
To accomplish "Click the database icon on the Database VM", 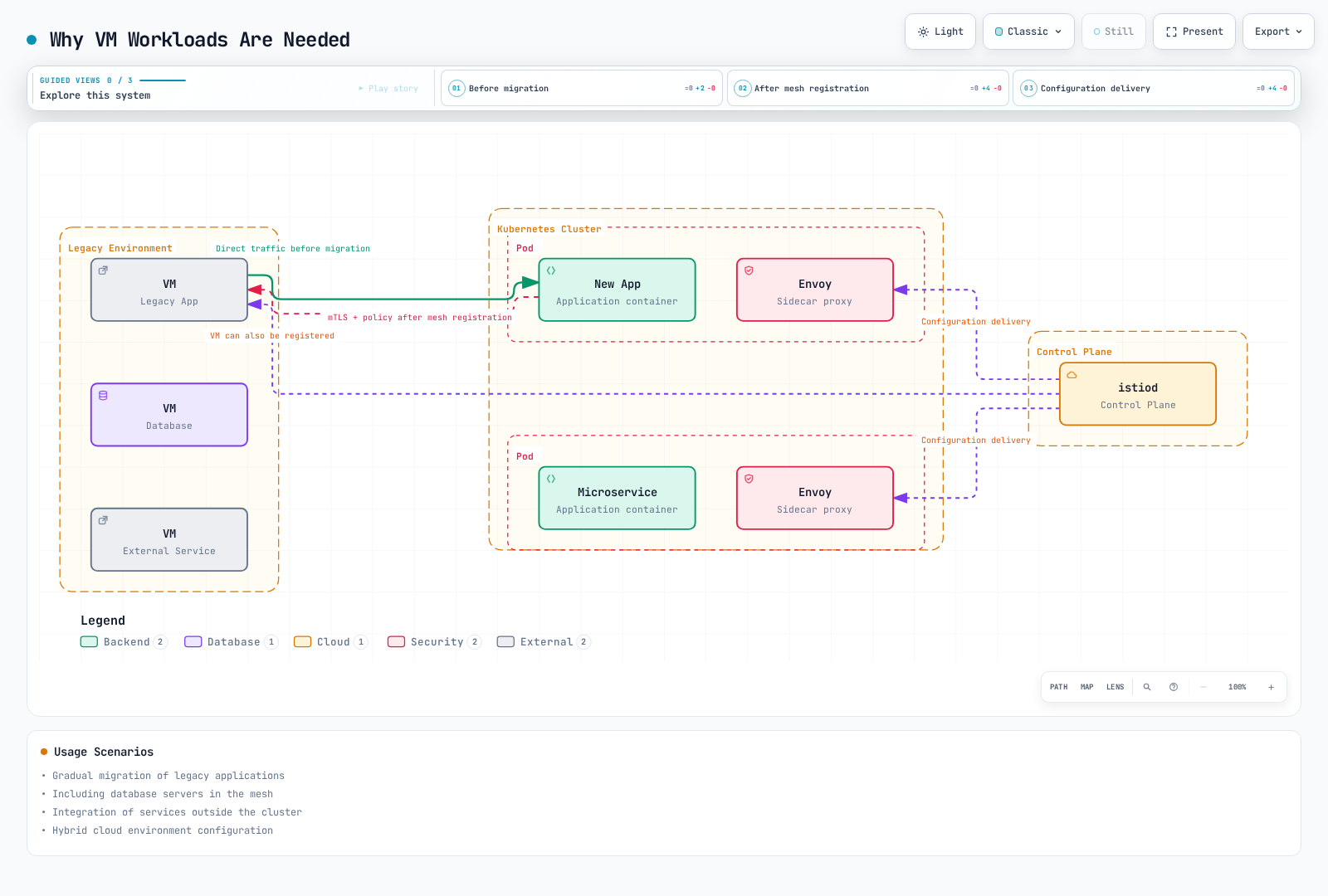I will (103, 396).
